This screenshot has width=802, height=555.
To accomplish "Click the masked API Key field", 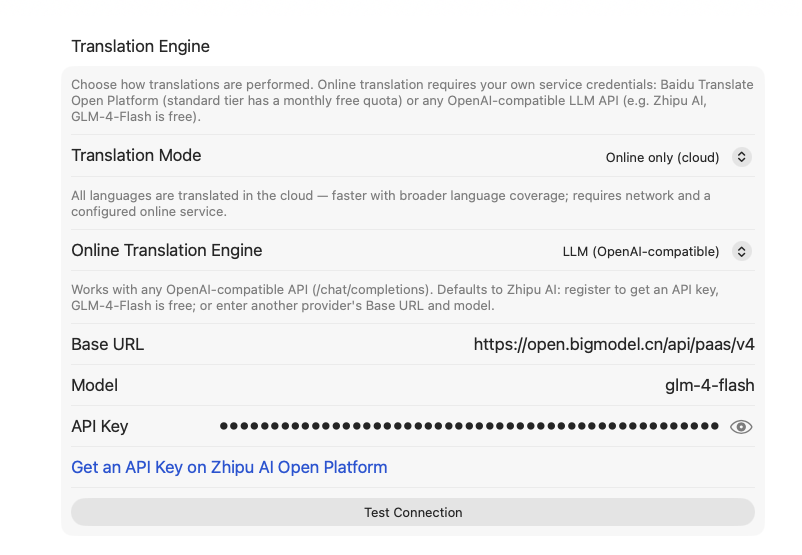I will tap(469, 426).
